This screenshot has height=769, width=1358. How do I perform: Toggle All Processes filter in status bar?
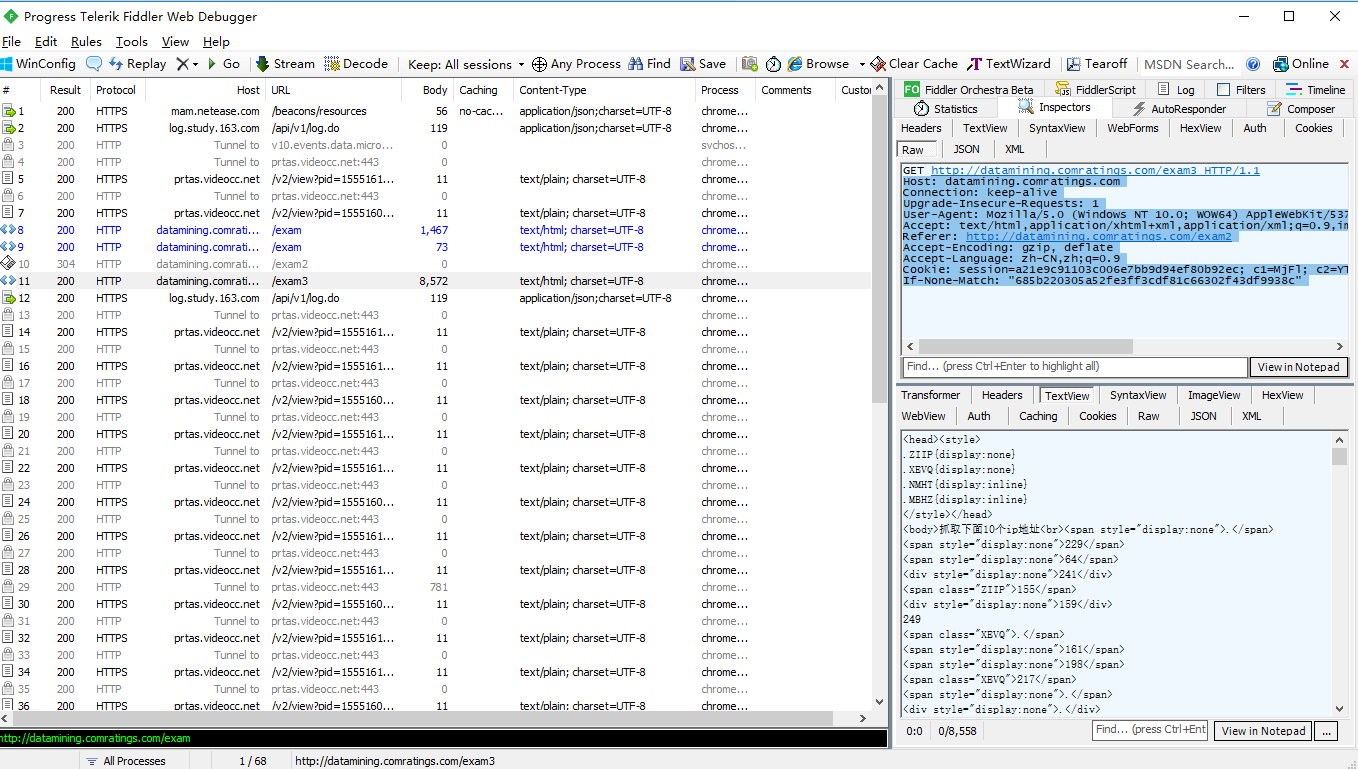click(126, 761)
